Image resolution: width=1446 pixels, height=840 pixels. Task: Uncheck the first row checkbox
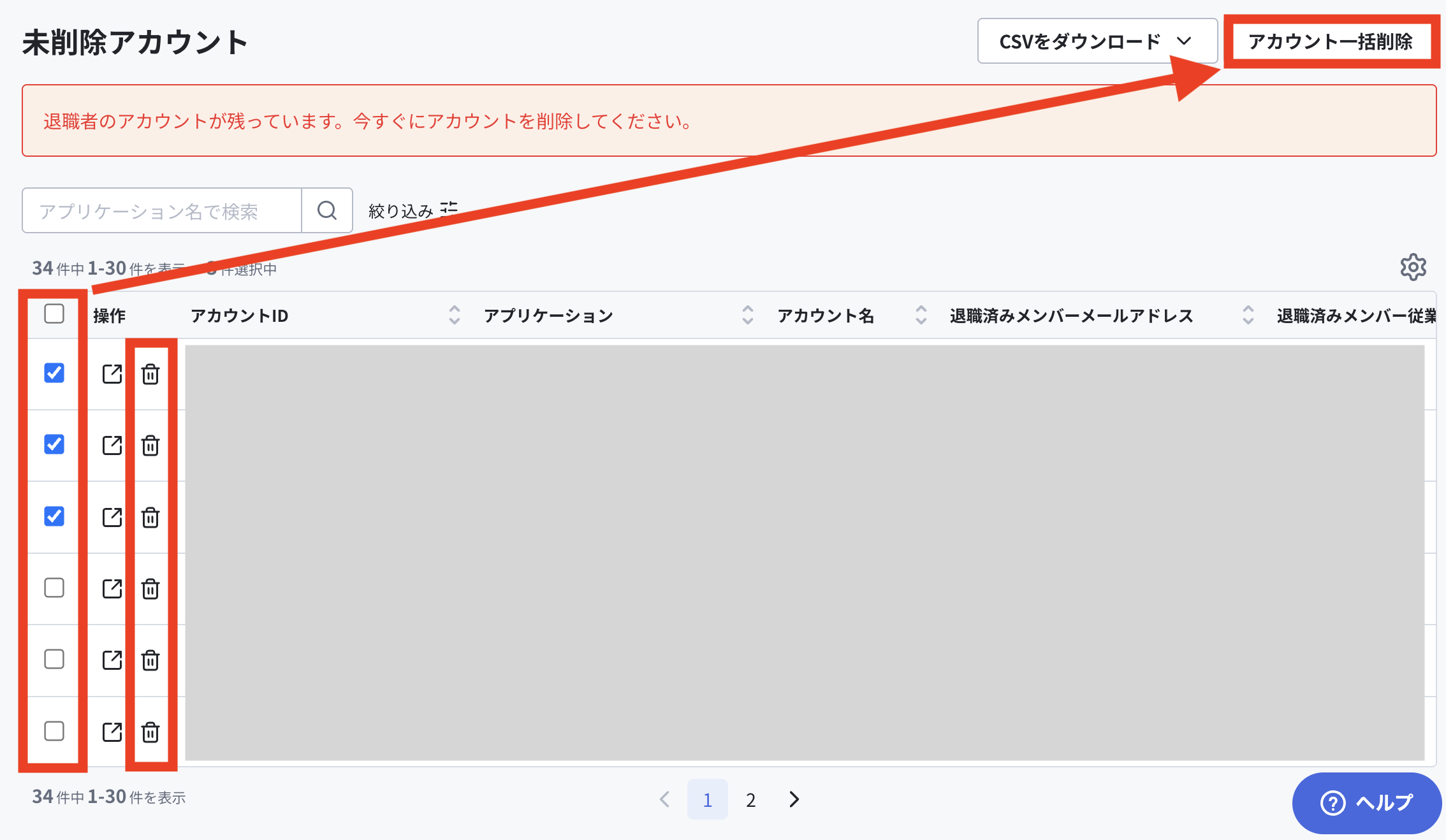coord(54,373)
